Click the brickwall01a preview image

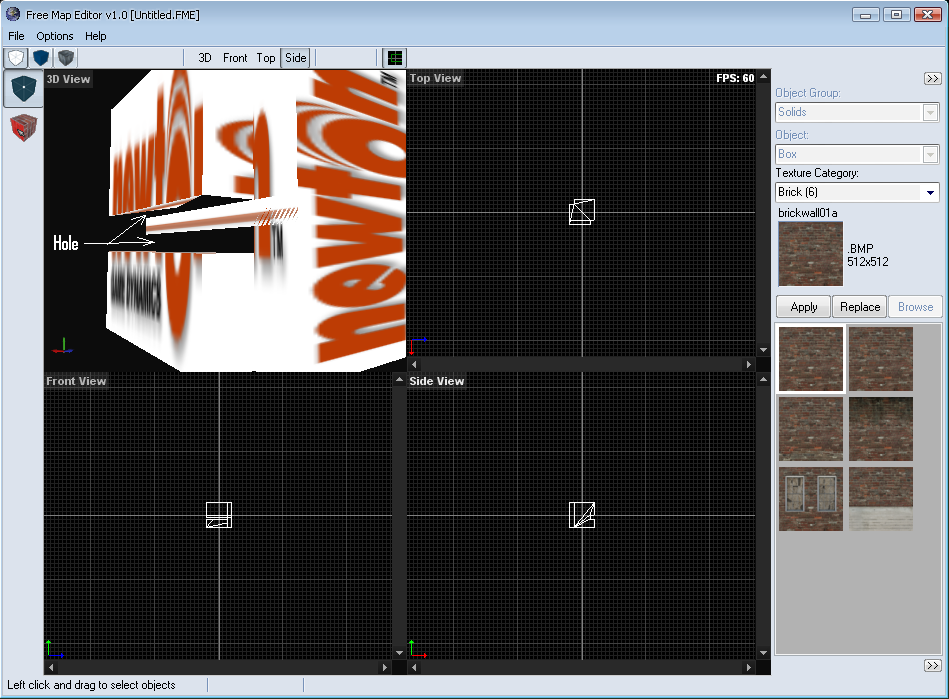810,254
